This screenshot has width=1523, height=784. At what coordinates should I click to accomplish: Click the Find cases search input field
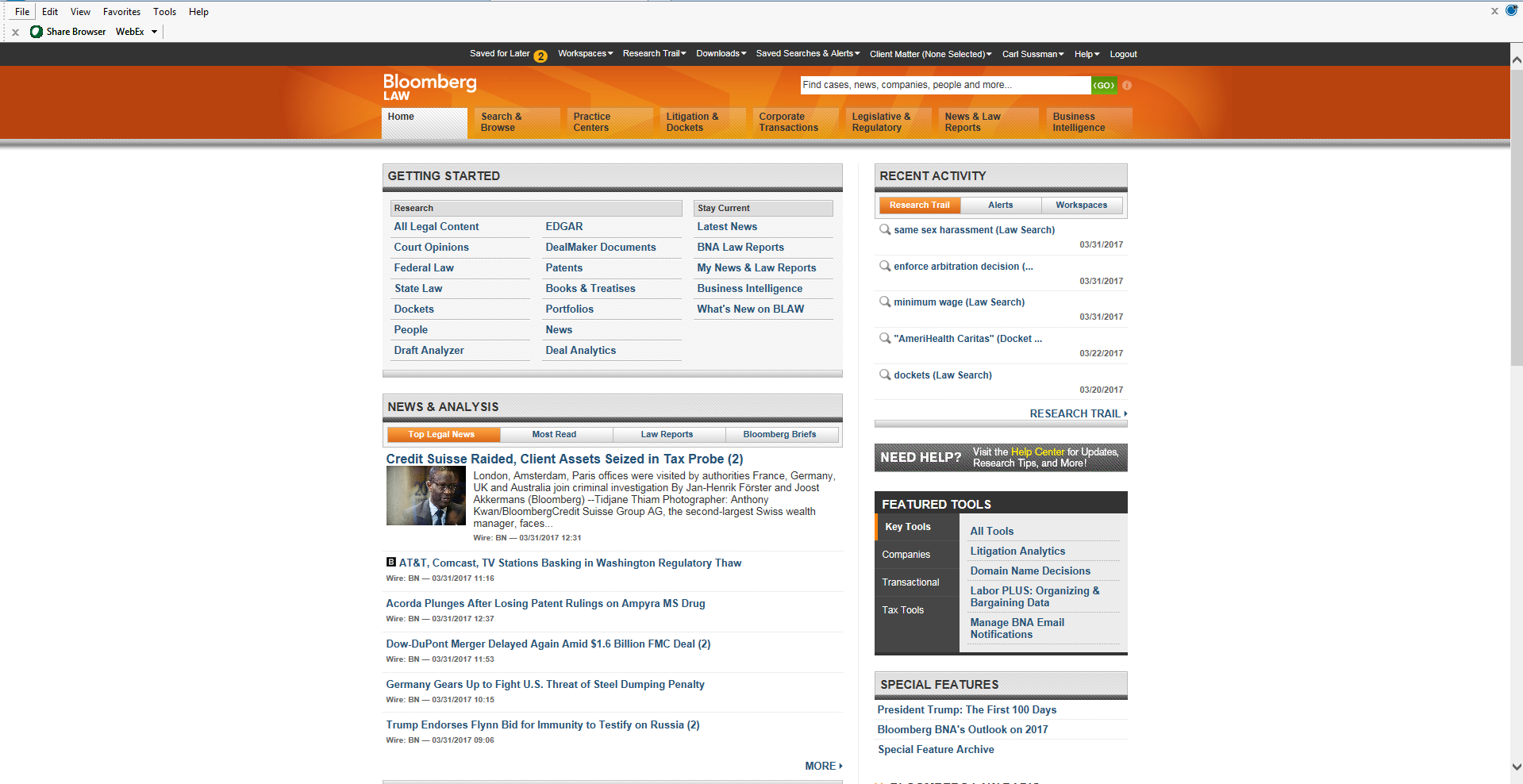(x=945, y=85)
